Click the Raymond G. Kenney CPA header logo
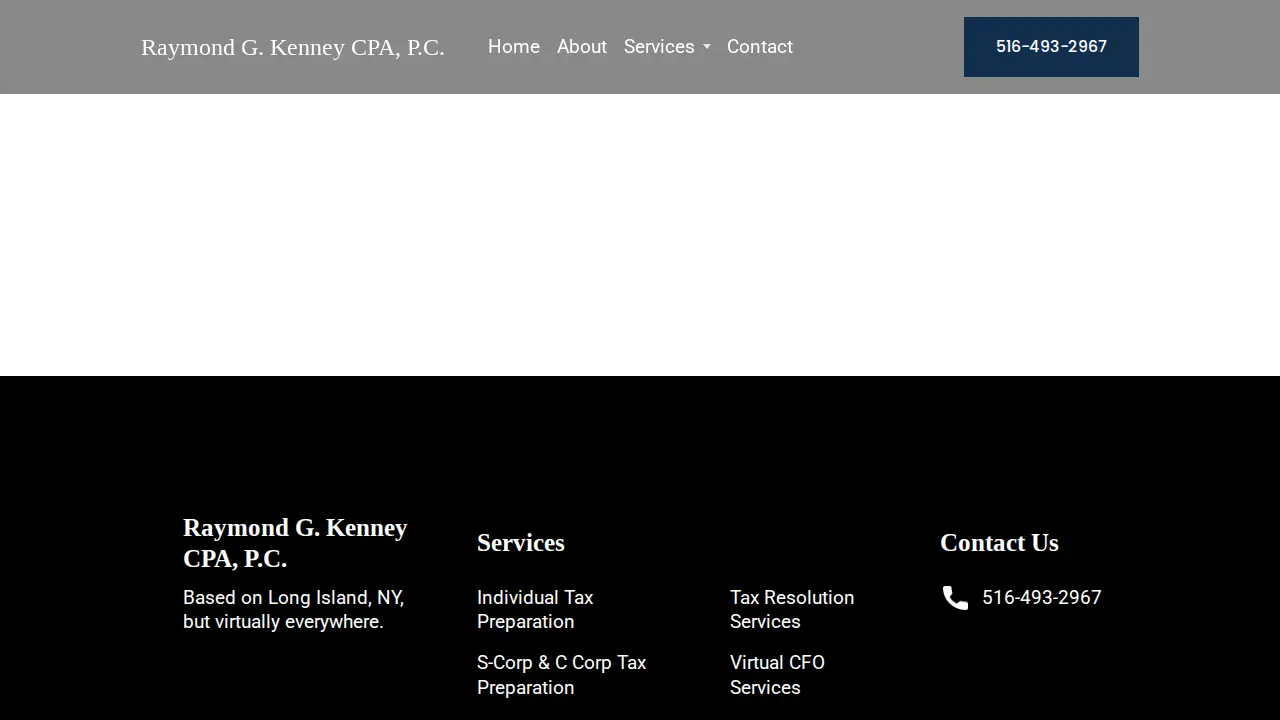Image resolution: width=1280 pixels, height=720 pixels. [293, 47]
